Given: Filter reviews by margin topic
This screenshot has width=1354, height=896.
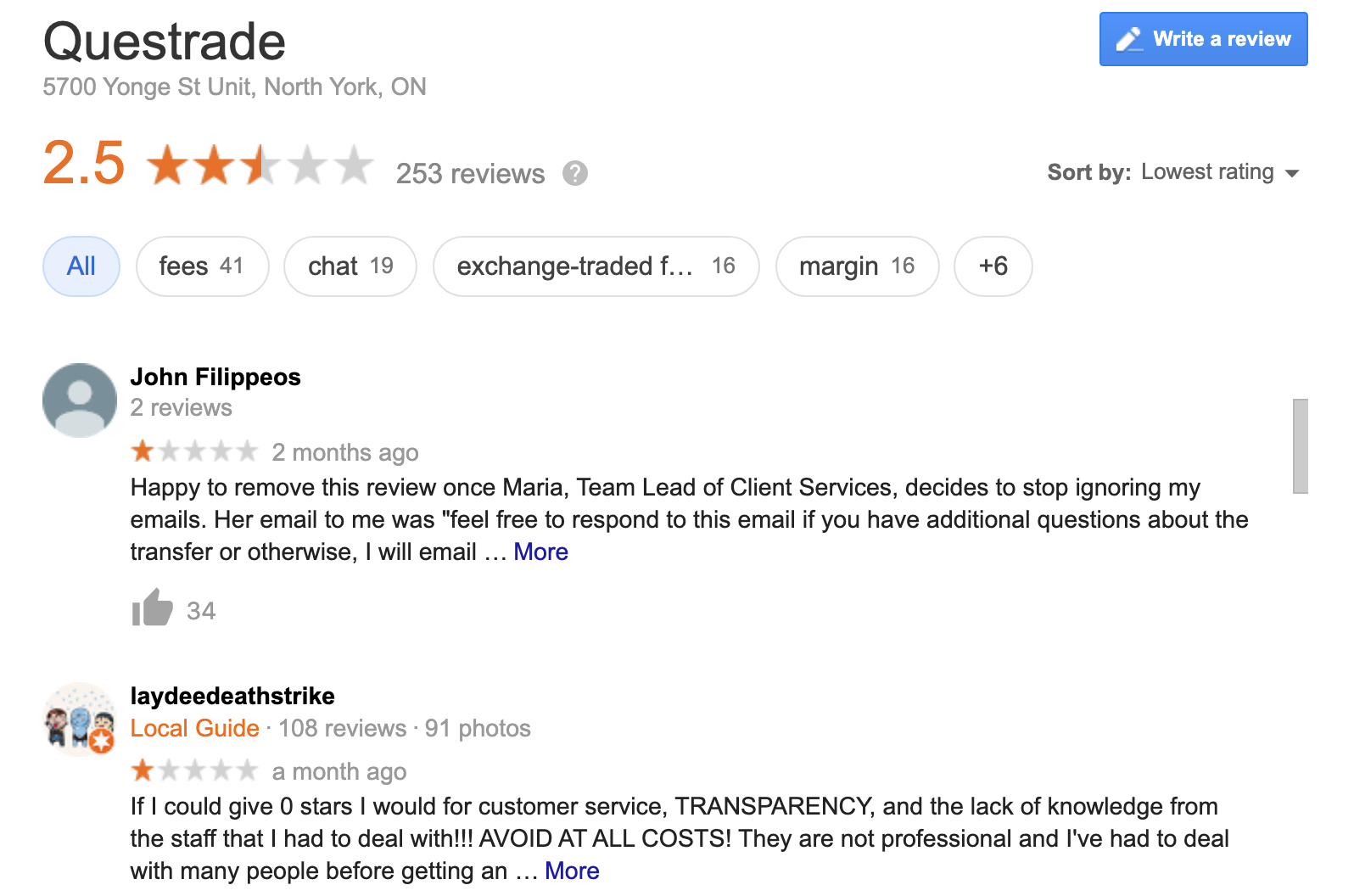Looking at the screenshot, I should 857,266.
